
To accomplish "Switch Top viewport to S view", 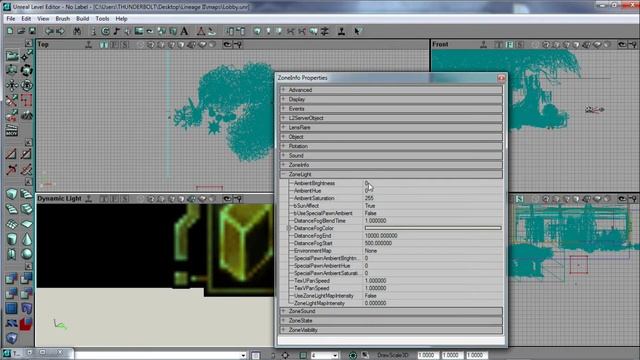I will click(125, 44).
